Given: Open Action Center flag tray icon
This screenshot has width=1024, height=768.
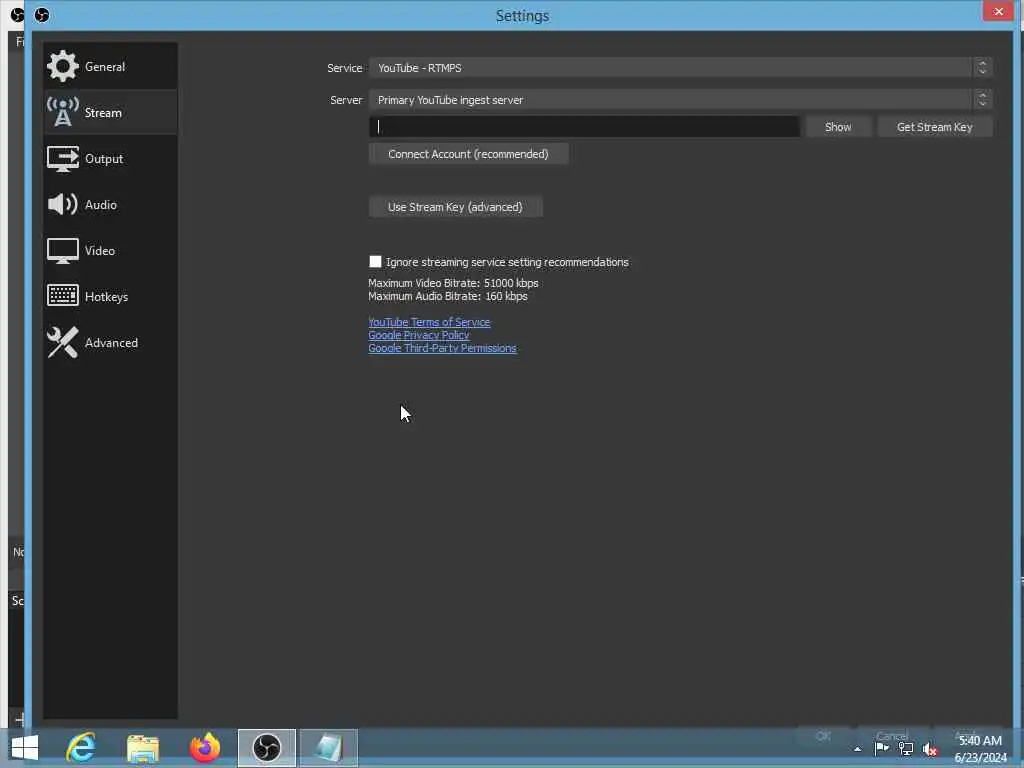Looking at the screenshot, I should (x=881, y=749).
